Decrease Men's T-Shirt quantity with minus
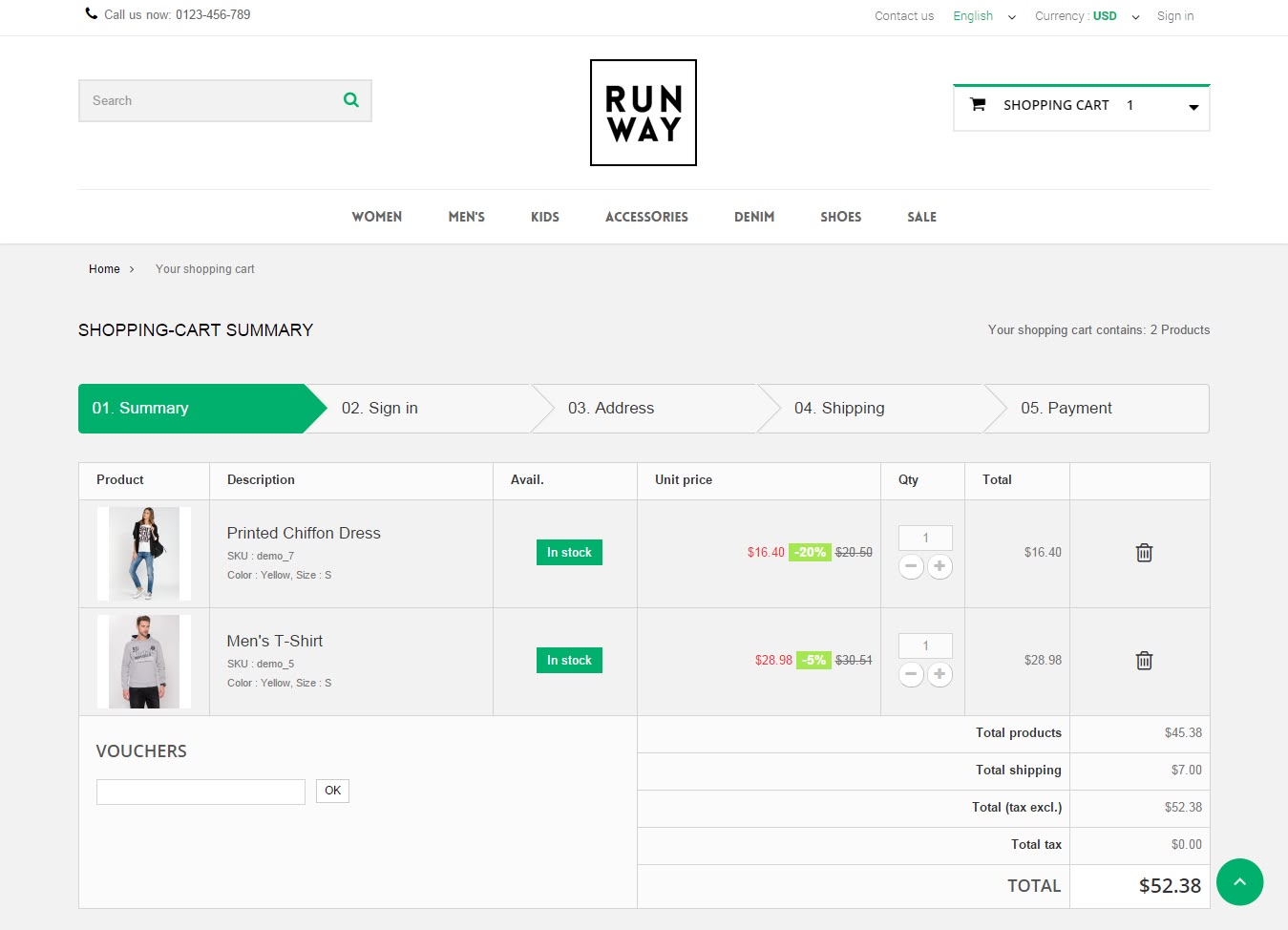 [911, 674]
